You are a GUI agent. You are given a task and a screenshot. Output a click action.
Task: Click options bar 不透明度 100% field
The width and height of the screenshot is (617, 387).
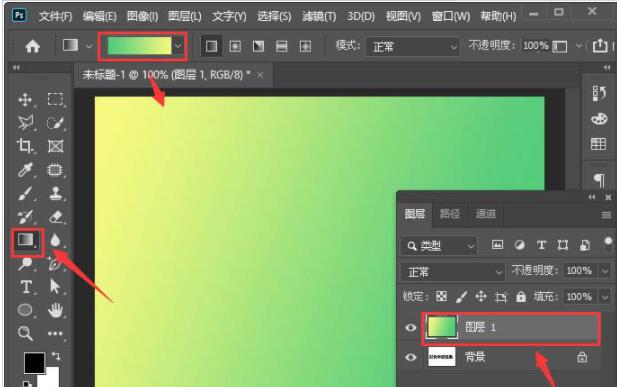coord(536,46)
